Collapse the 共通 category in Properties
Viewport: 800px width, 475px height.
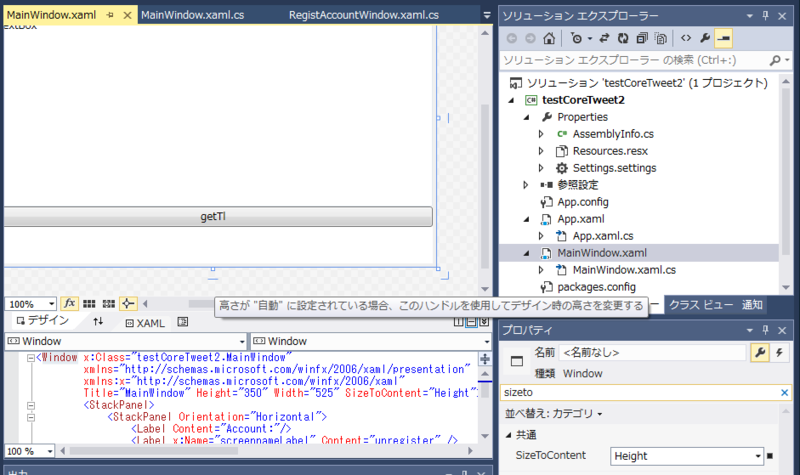(508, 435)
